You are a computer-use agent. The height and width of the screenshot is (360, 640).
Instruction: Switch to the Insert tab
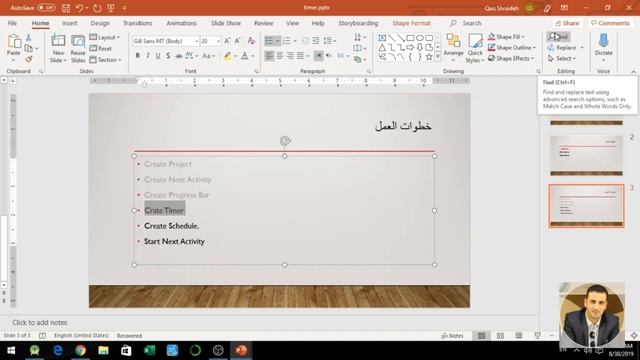click(69, 23)
